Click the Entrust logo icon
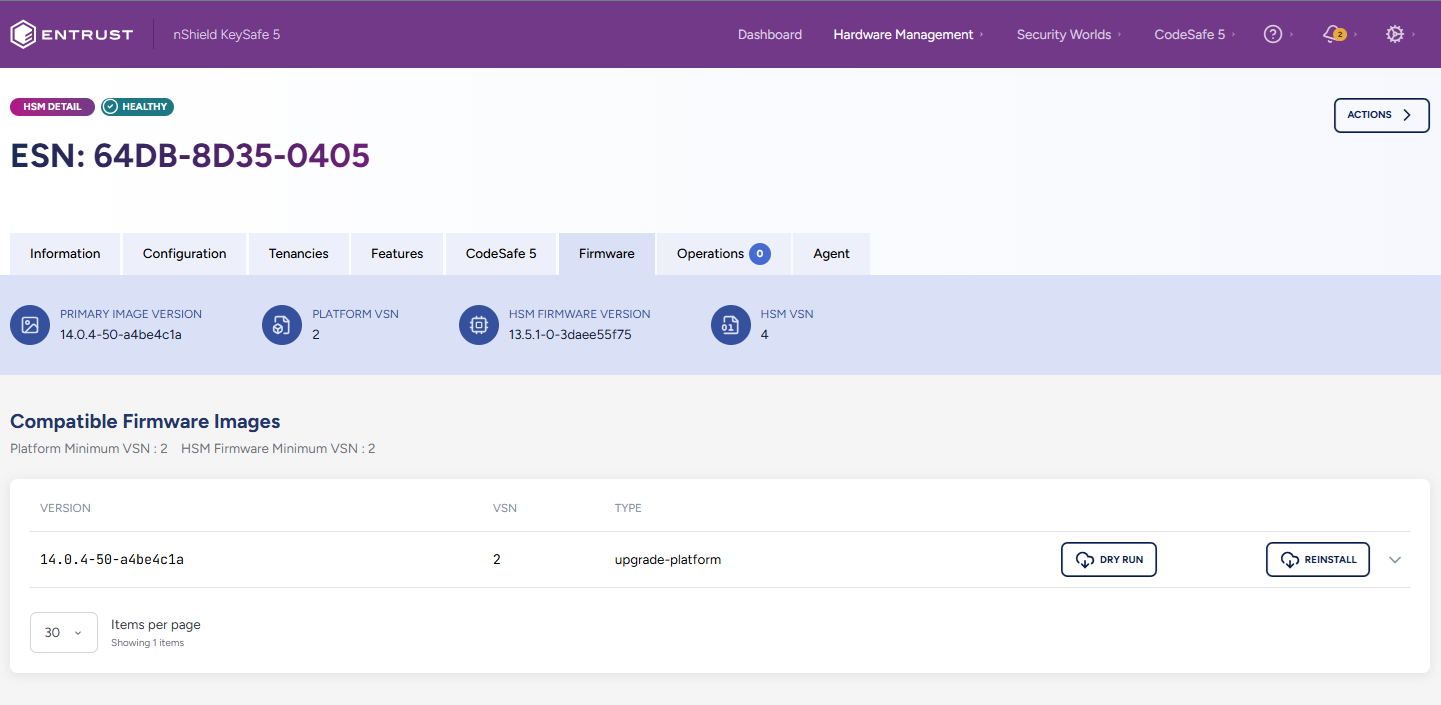This screenshot has height=705, width=1441. pyautogui.click(x=23, y=34)
